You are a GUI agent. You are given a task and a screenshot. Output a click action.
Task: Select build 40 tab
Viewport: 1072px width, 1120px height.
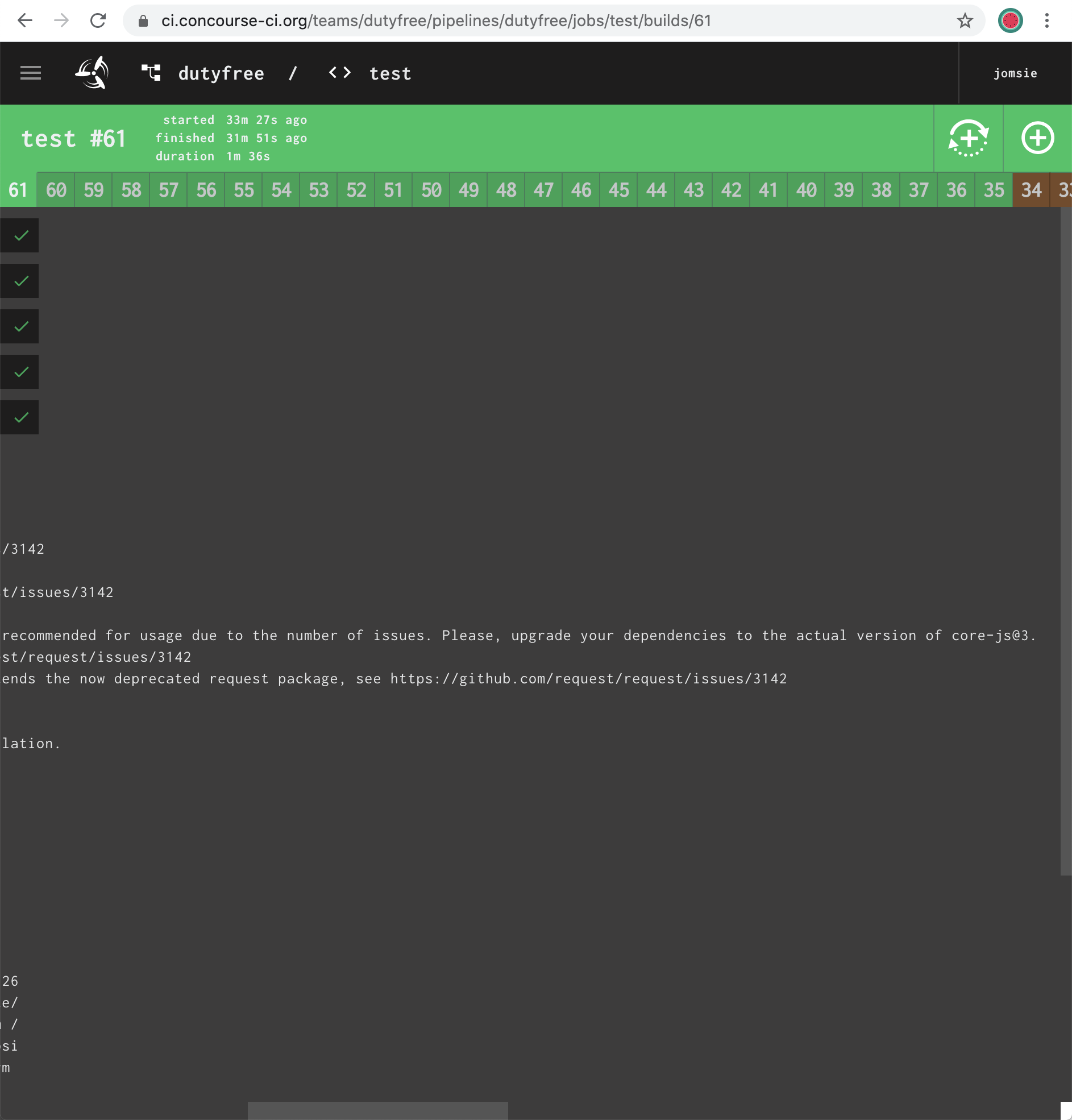(x=807, y=190)
